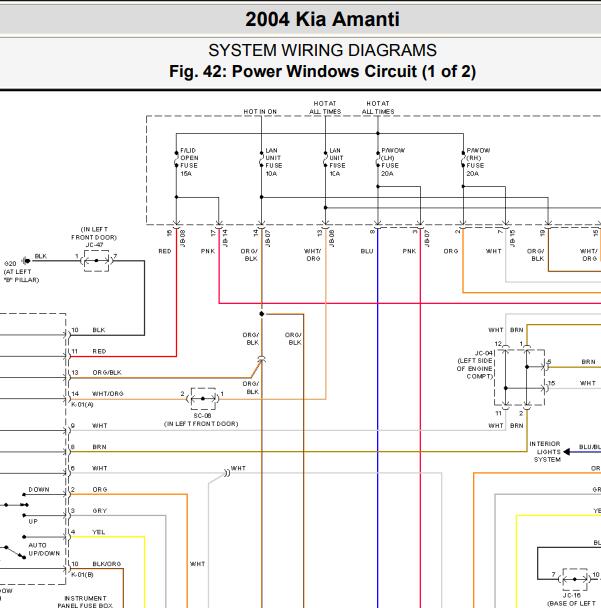The height and width of the screenshot is (608, 601).
Task: Click the JC-16 connector box symbol
Action: coord(575,579)
